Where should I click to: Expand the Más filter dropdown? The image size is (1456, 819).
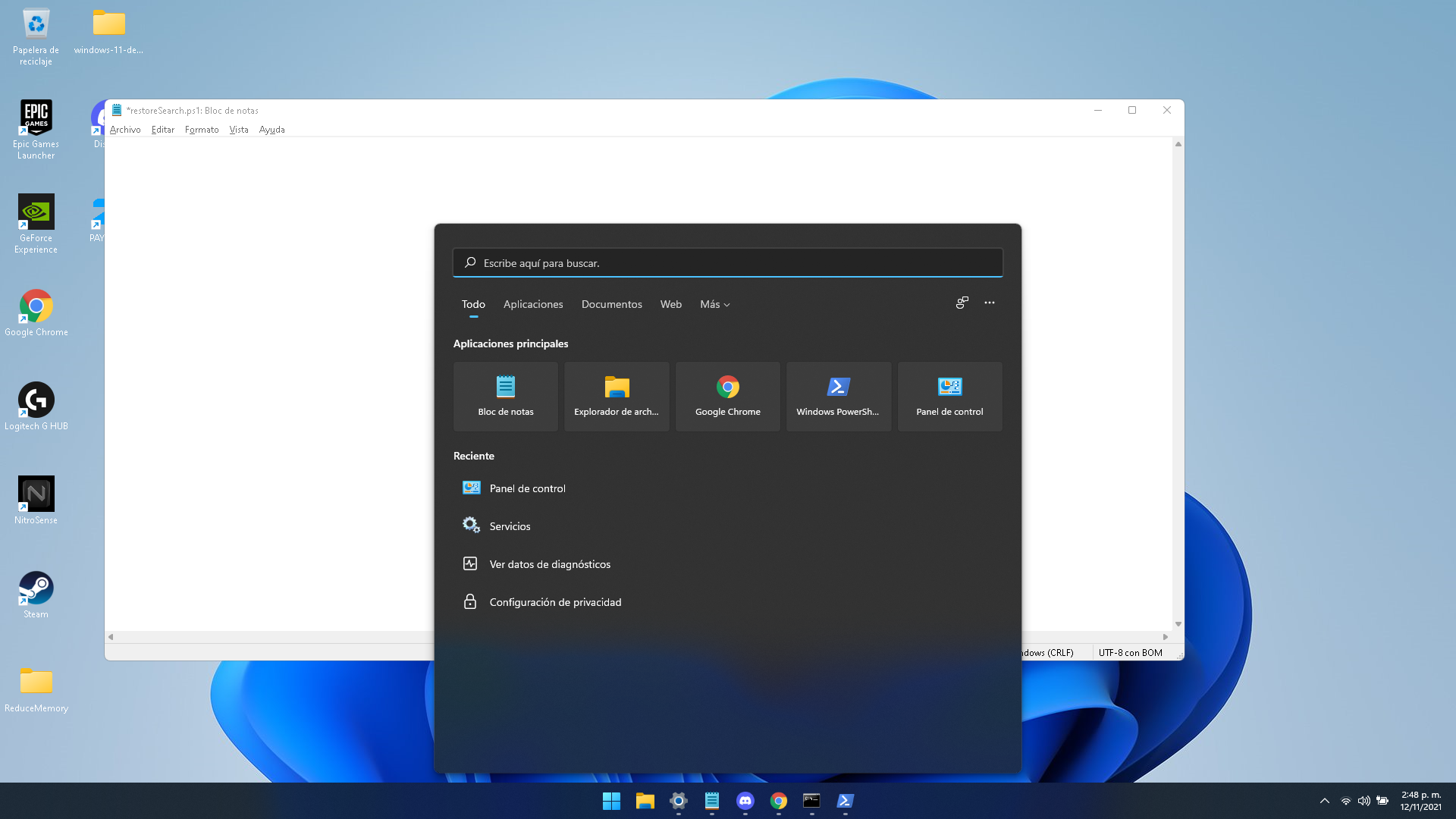pos(714,304)
